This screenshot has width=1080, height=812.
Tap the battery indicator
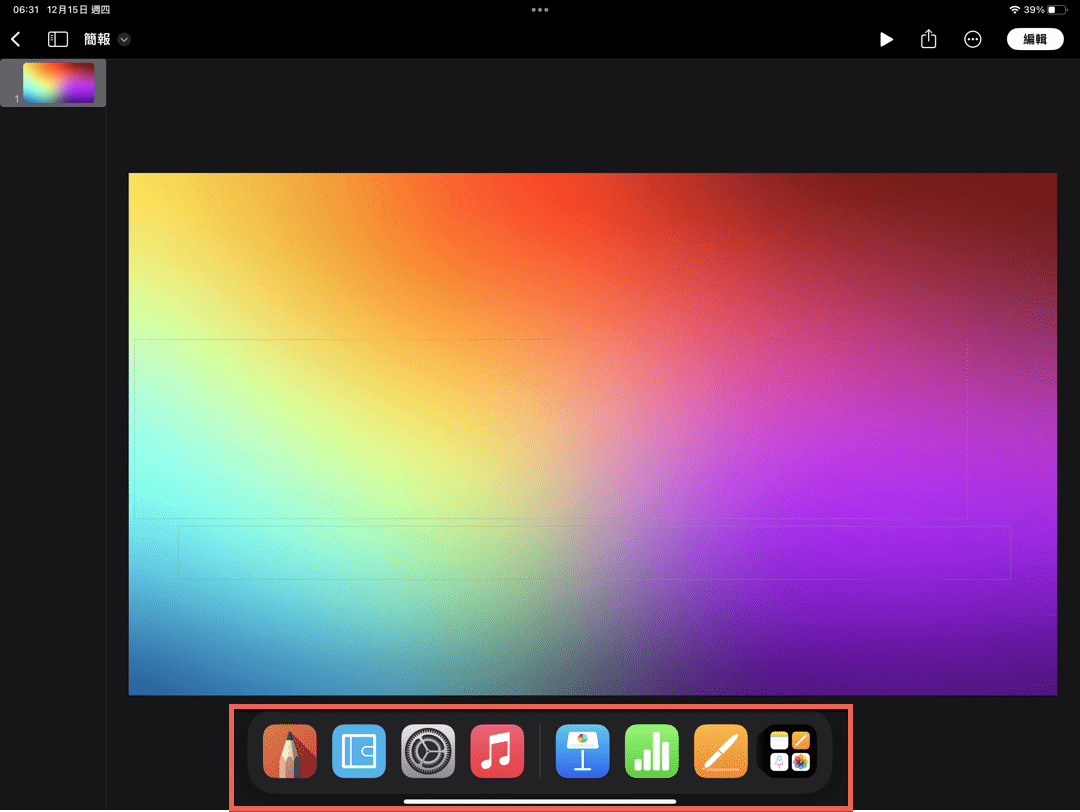(1057, 10)
